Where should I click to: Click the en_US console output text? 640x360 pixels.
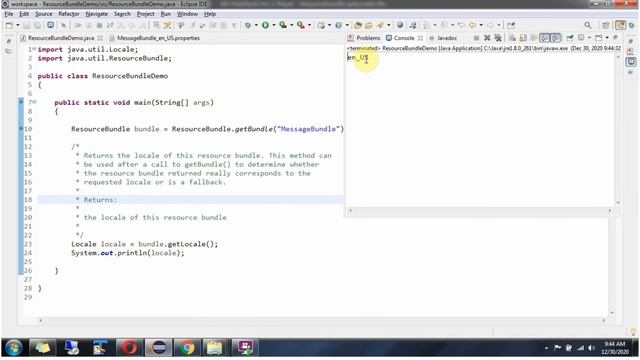(358, 58)
